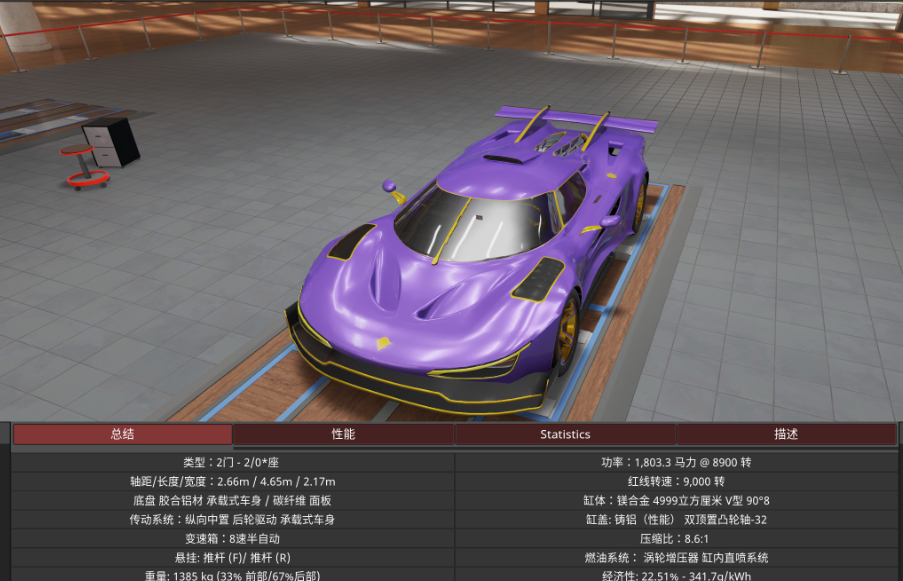
Task: Switch to the 性能 performance tab
Action: click(344, 434)
